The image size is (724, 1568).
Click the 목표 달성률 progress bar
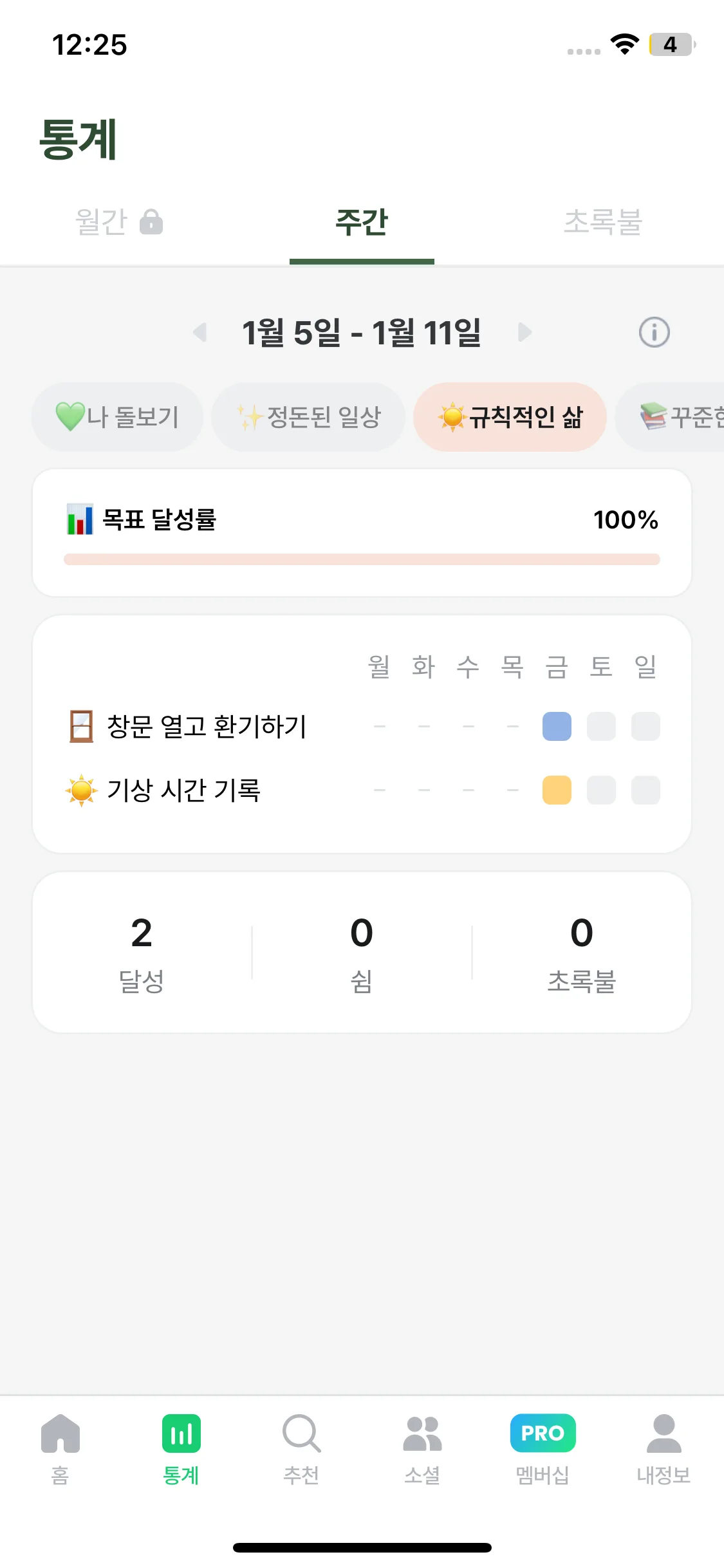[x=362, y=559]
